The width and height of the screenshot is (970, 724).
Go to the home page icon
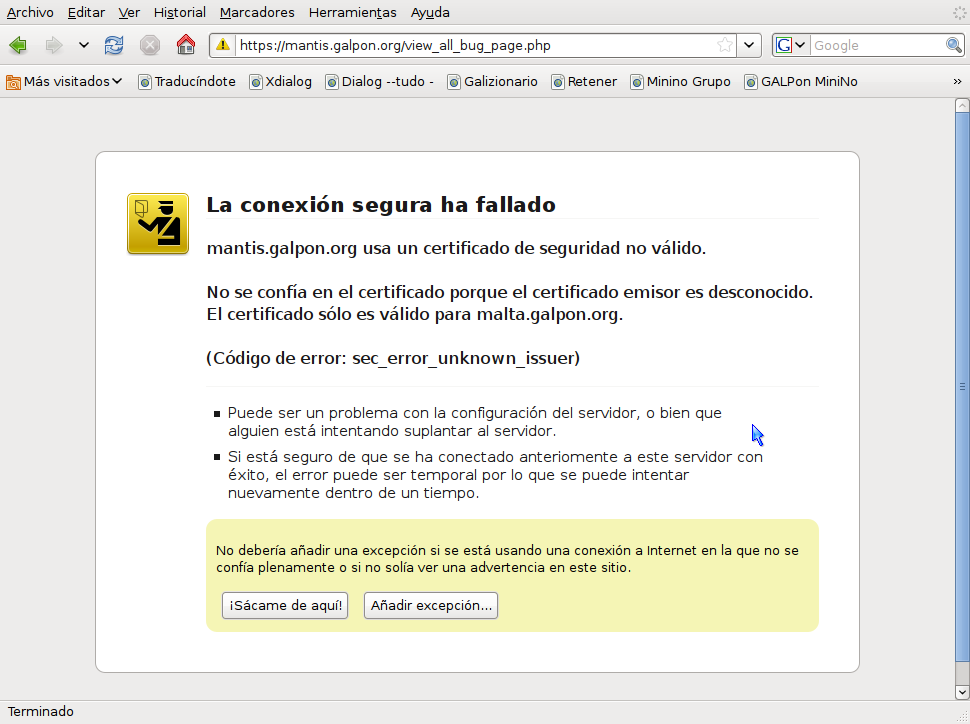(x=186, y=45)
